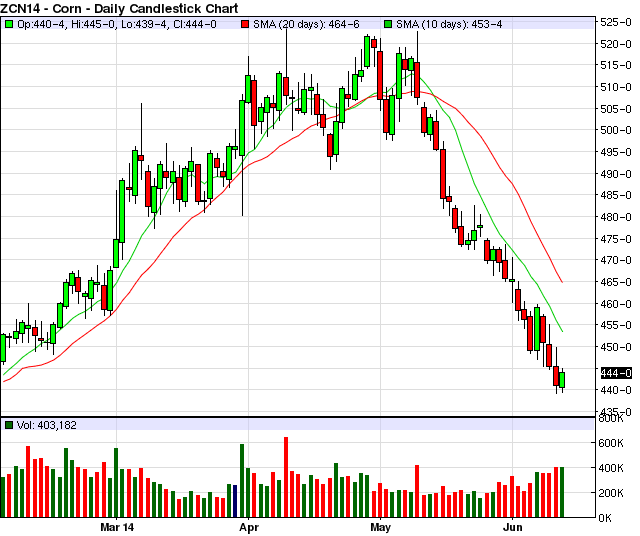Click the right end of green SMA line

pos(562,331)
